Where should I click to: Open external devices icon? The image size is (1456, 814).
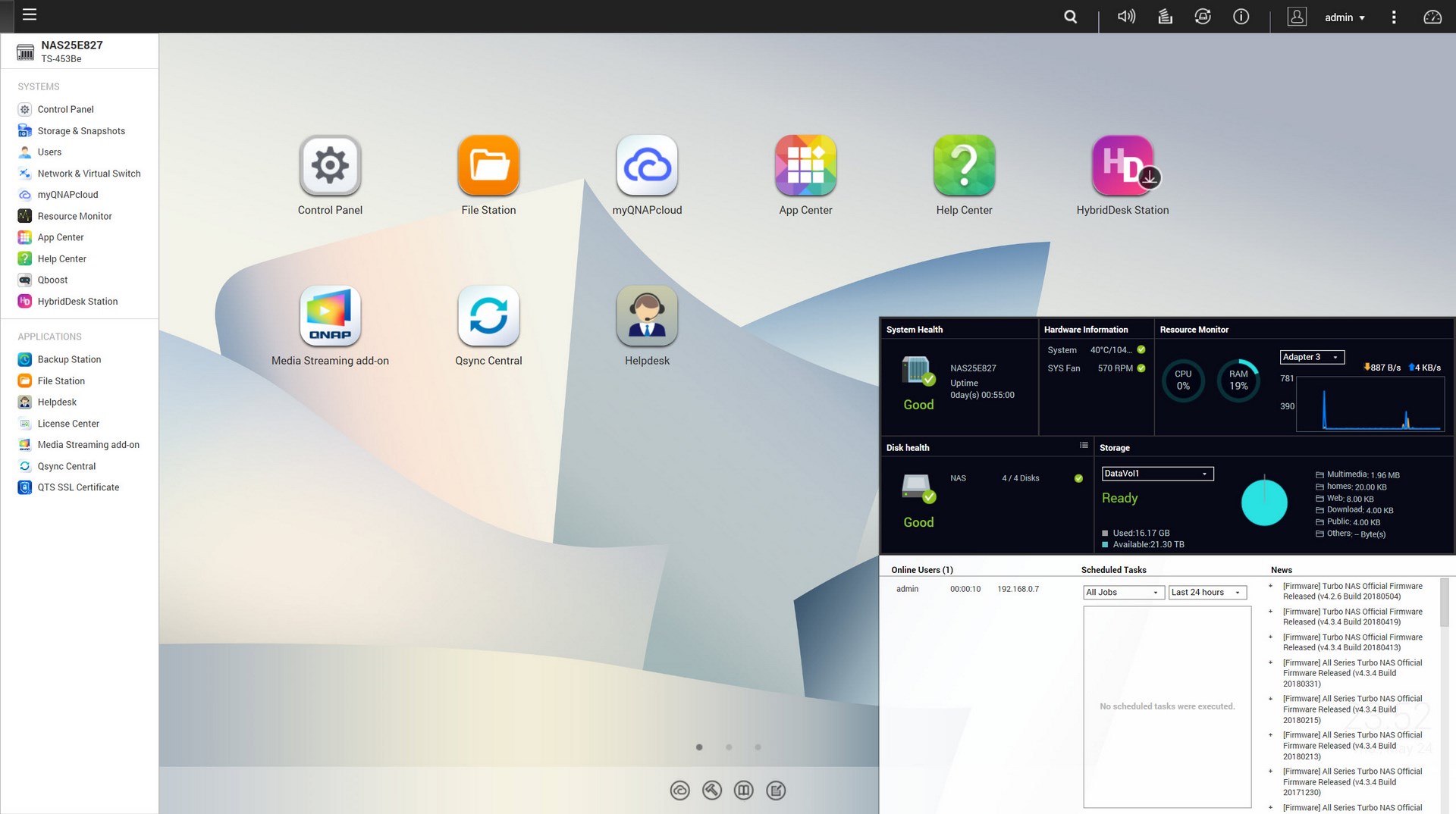pyautogui.click(x=1203, y=16)
